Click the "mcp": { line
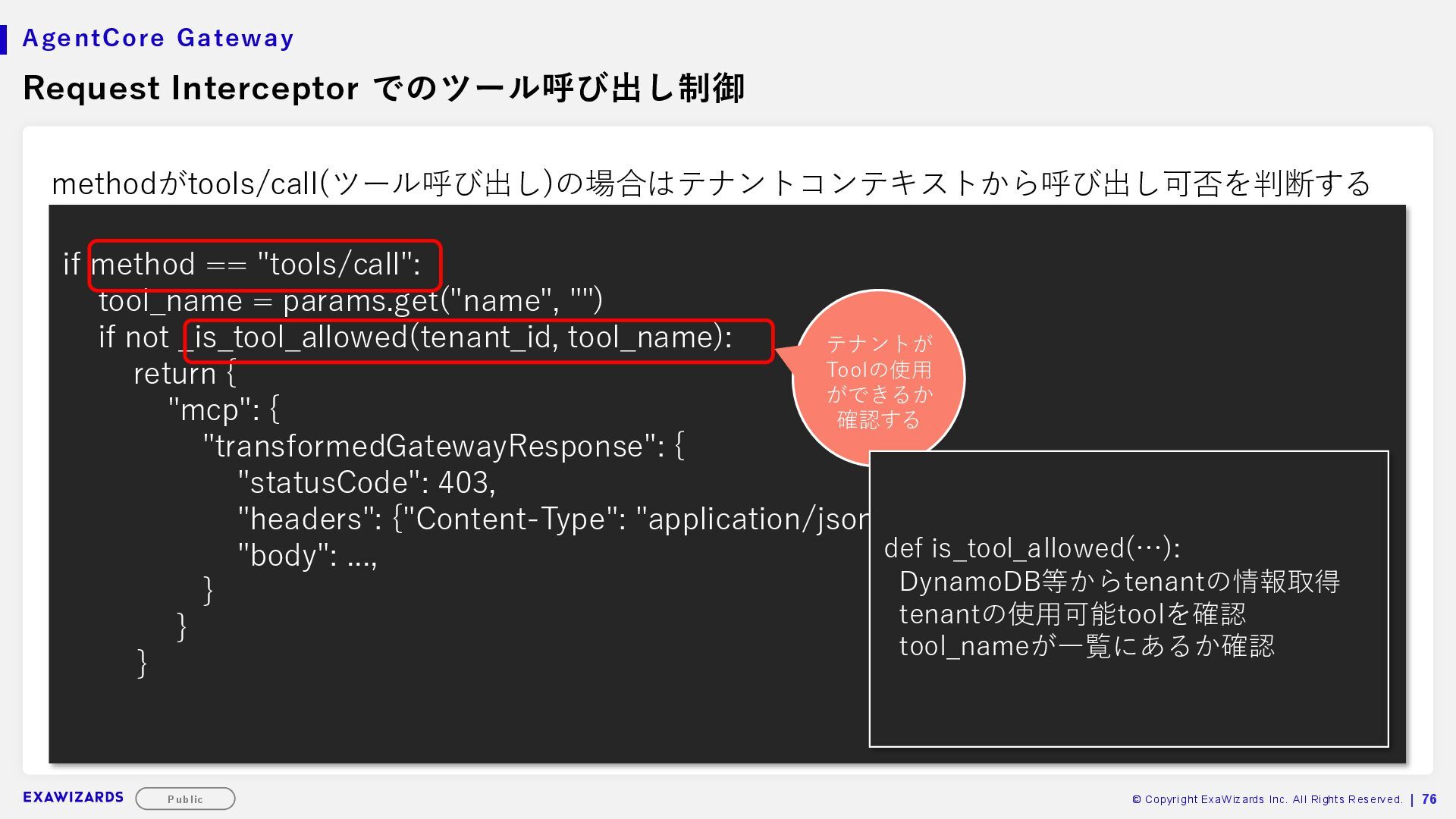This screenshot has height=819, width=1456. coord(224,410)
